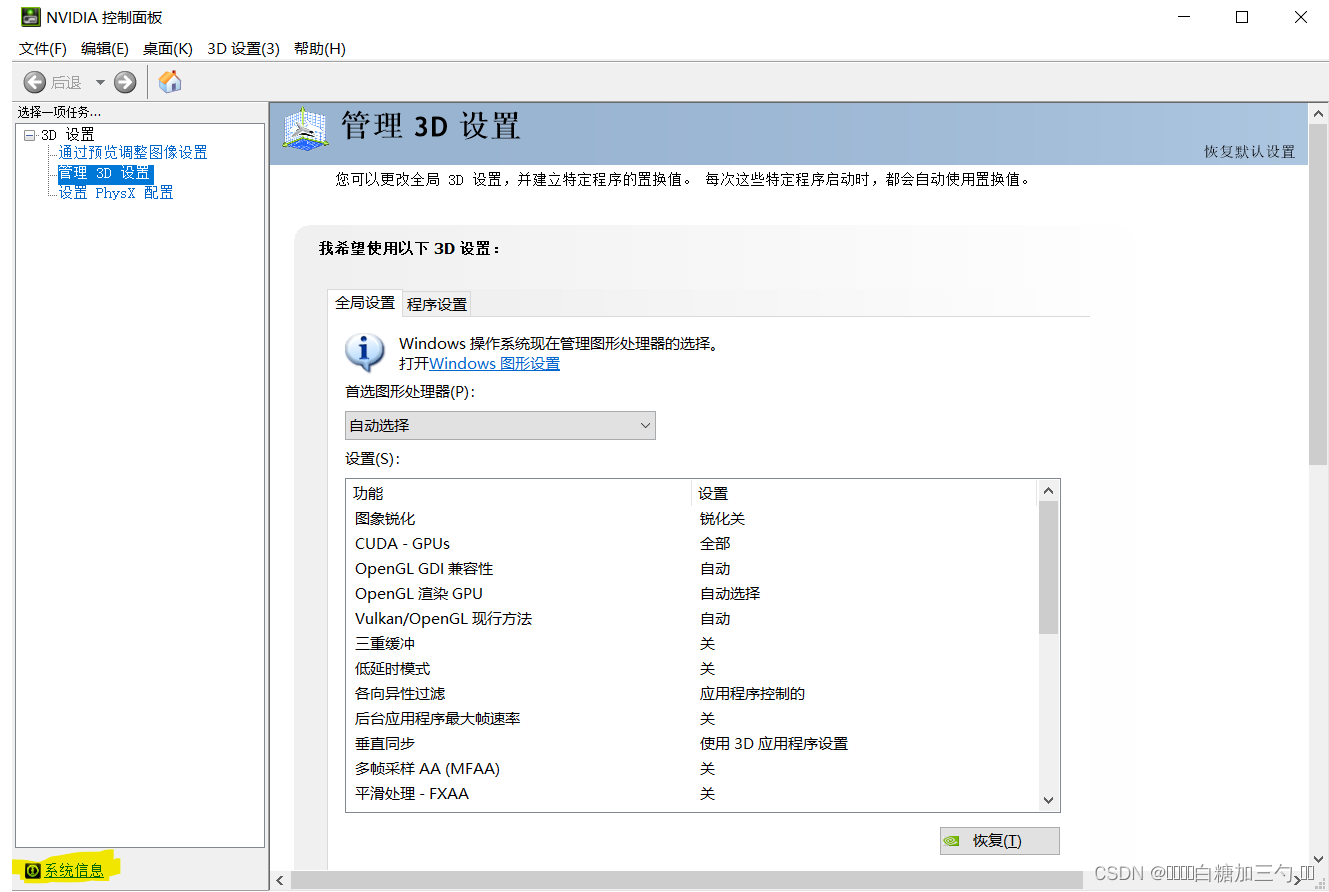The image size is (1329, 892).
Task: Click the Forward arrow icon in toolbar
Action: 125,82
